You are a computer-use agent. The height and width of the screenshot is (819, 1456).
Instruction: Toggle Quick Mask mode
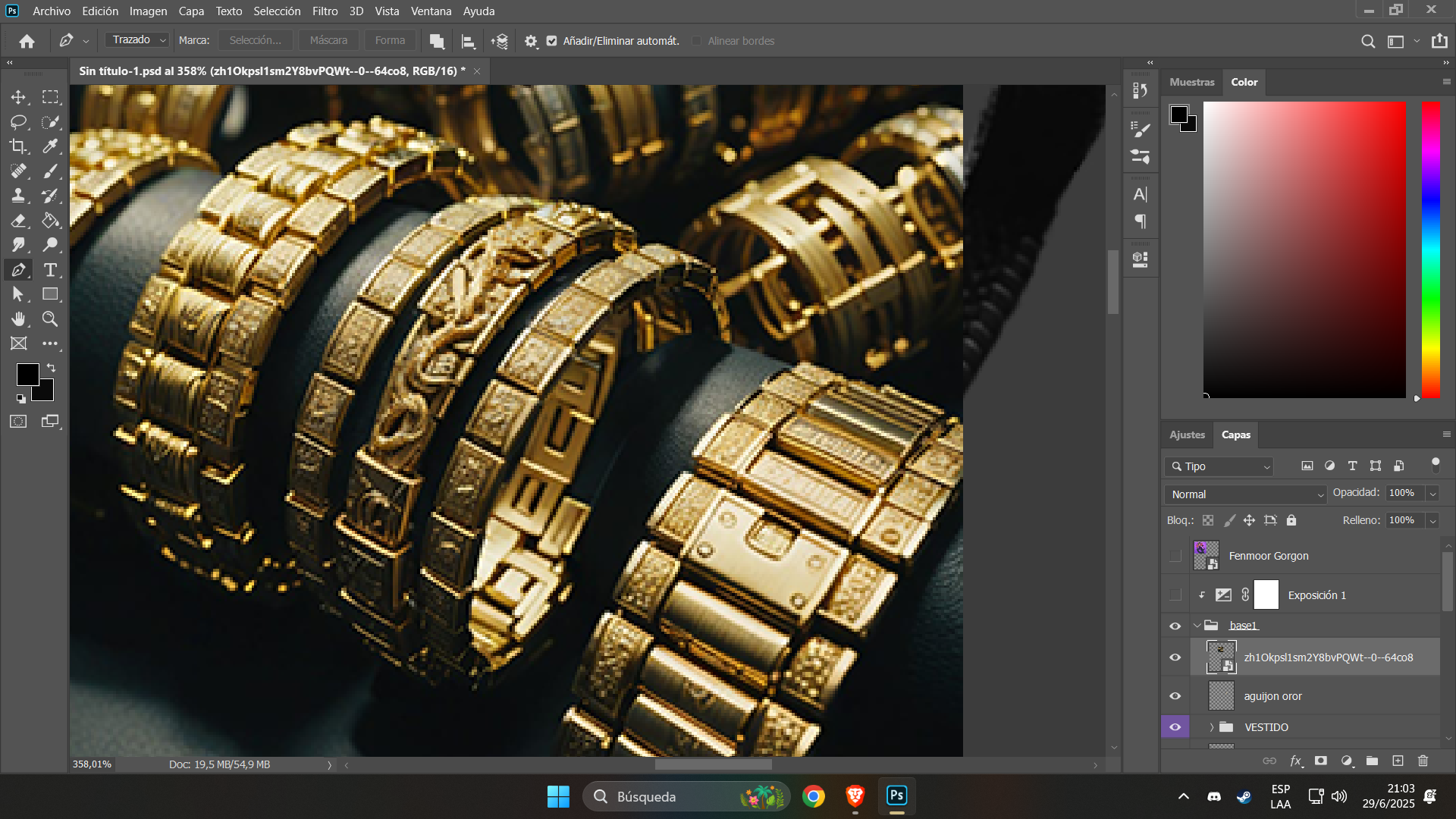(18, 422)
